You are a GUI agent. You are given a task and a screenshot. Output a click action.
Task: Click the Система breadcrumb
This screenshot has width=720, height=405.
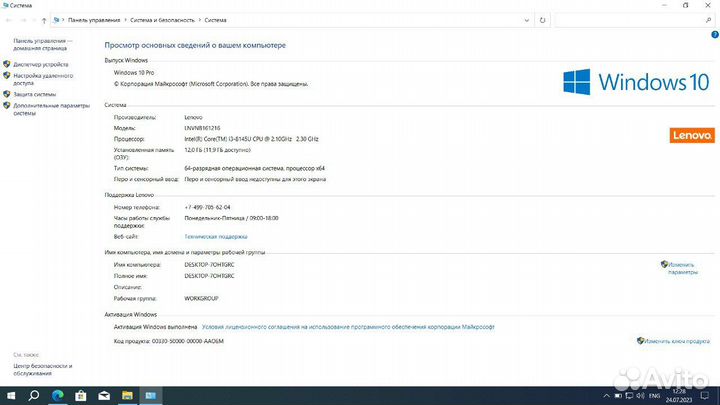[x=215, y=20]
